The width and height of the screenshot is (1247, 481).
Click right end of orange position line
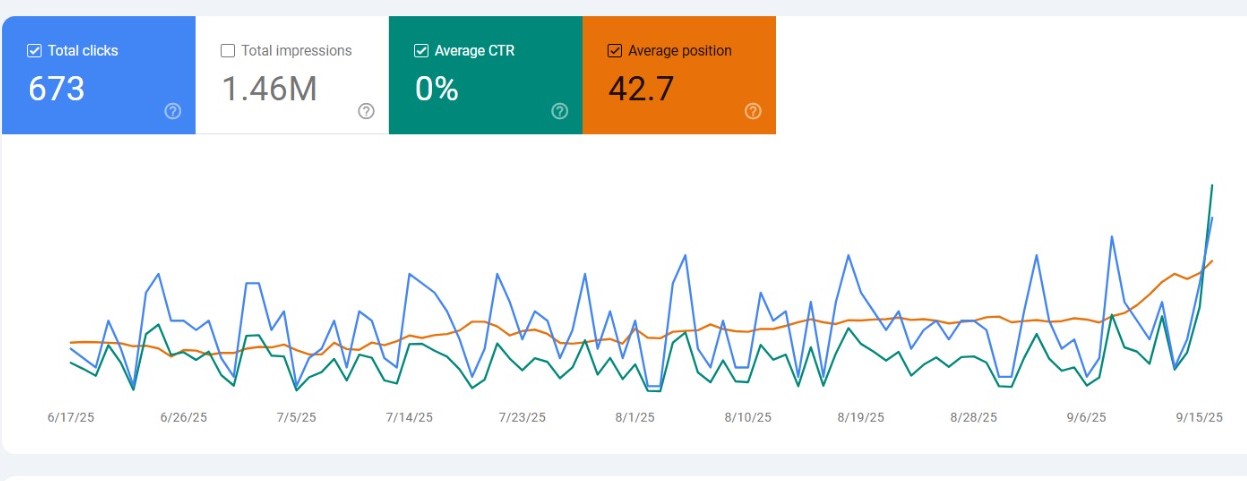coord(1212,261)
